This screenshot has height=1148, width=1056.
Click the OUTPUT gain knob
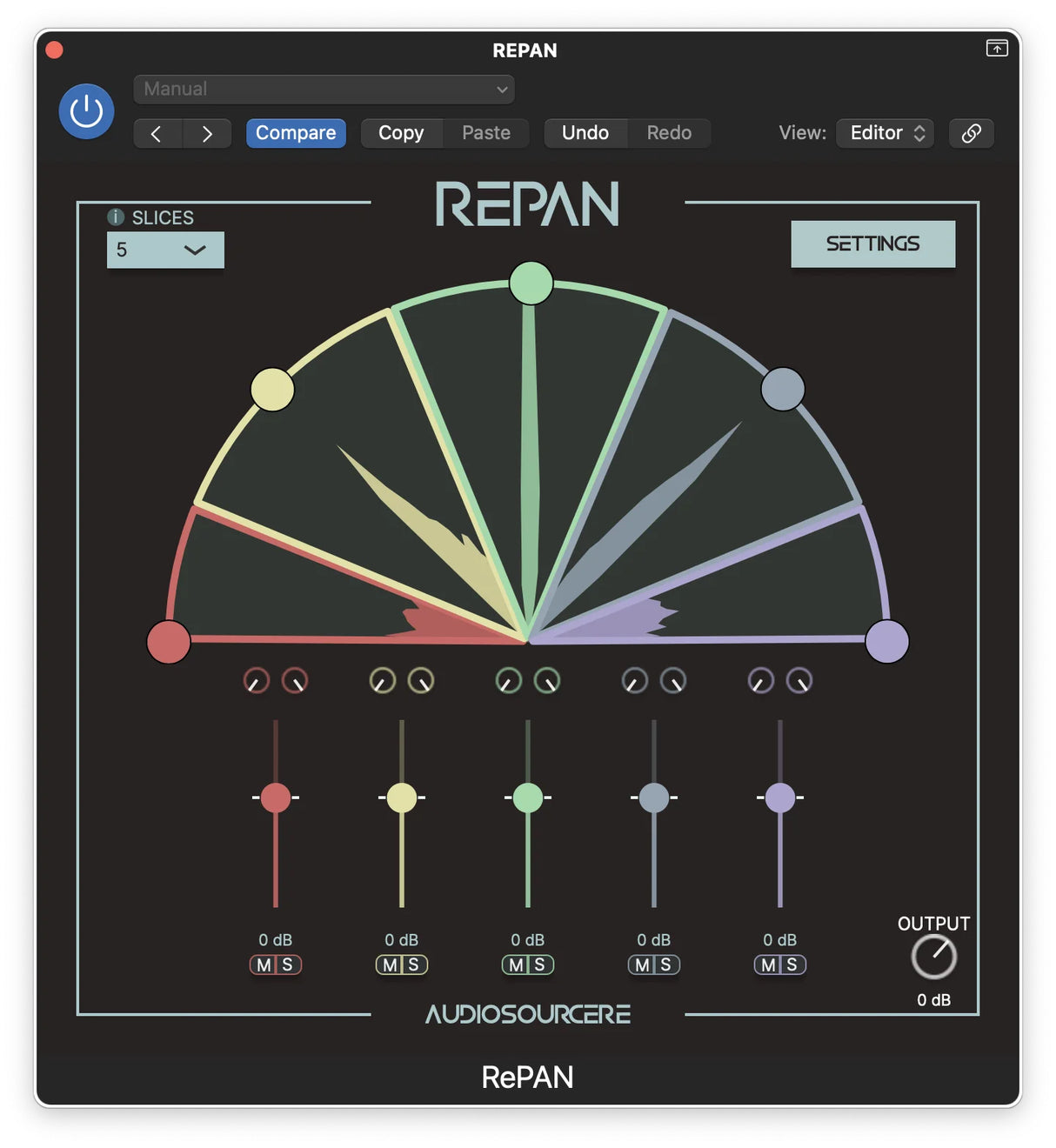[x=933, y=957]
